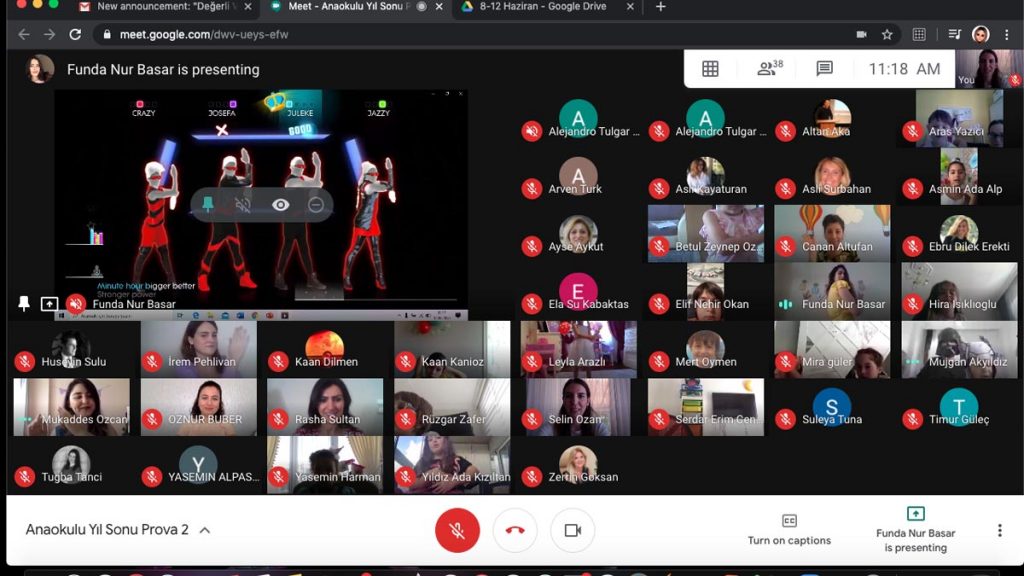Click your own self-view thumbnail labeled You

click(989, 69)
